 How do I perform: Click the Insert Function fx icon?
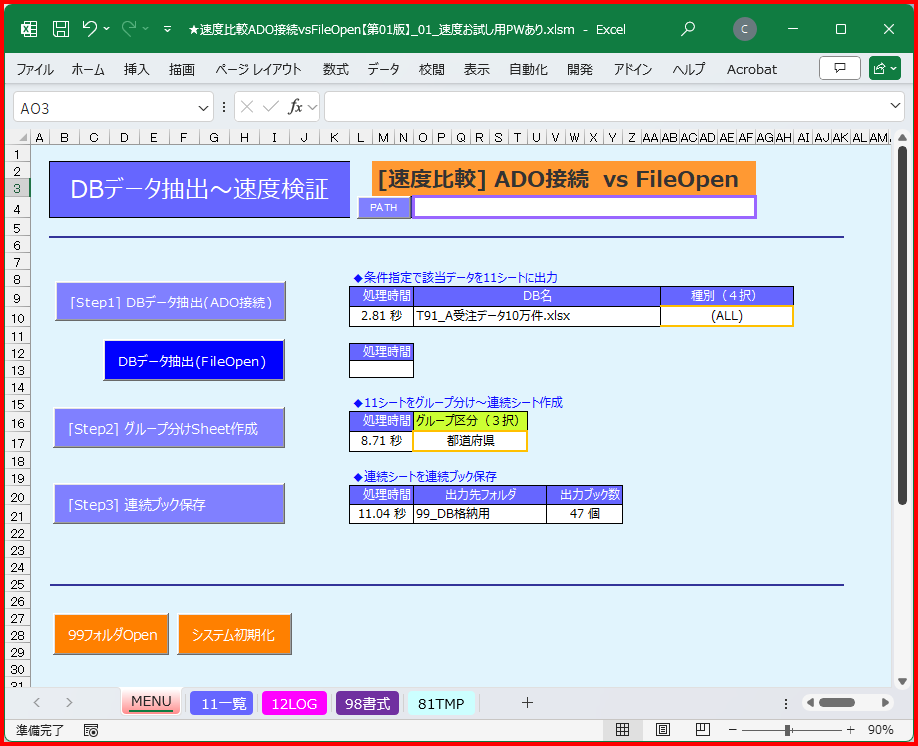click(x=296, y=107)
